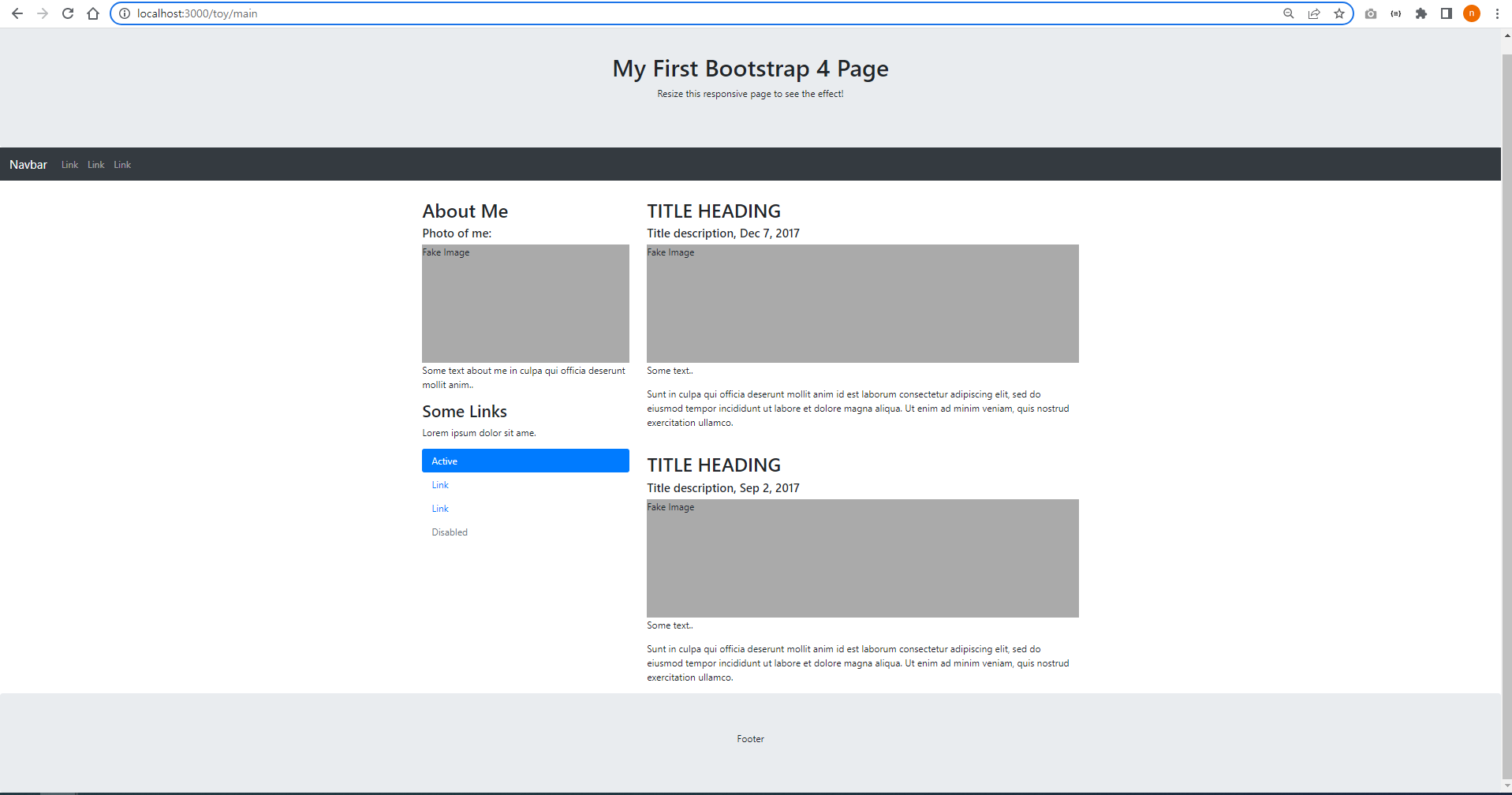Image resolution: width=1512 pixels, height=795 pixels.
Task: Select the third Link in the navbar
Action: pyautogui.click(x=122, y=165)
